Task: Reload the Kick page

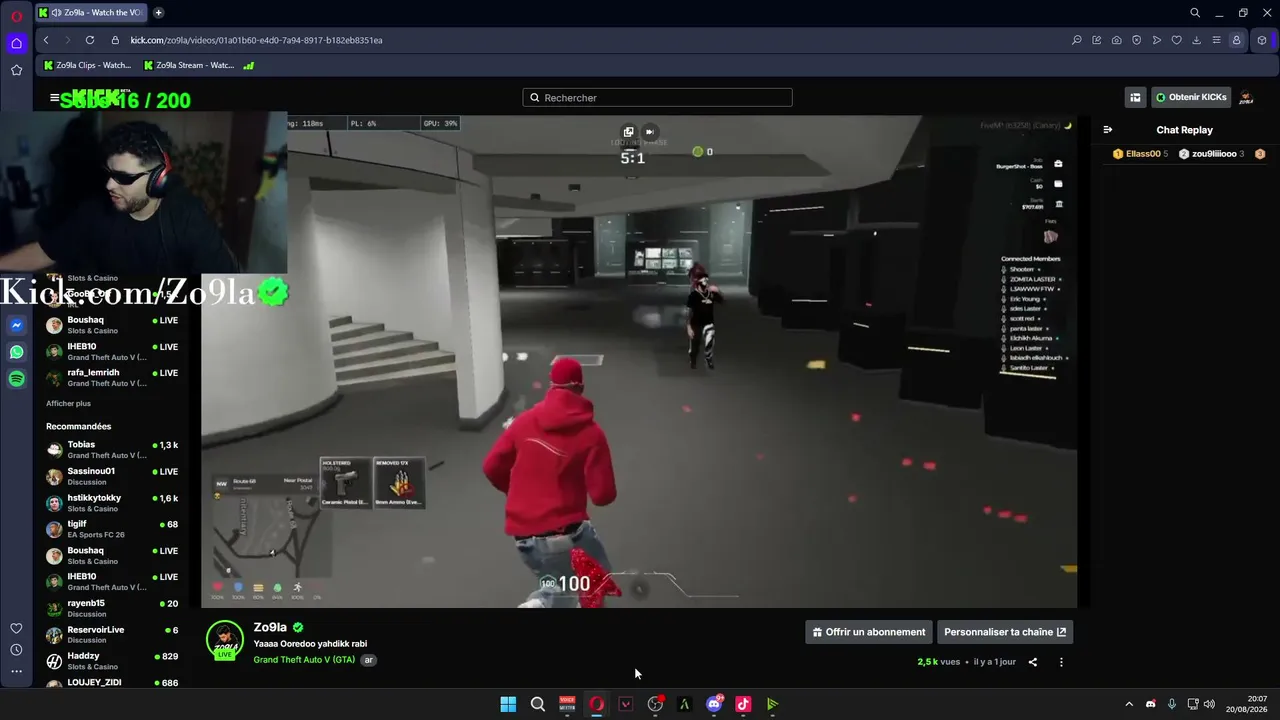Action: pos(90,40)
